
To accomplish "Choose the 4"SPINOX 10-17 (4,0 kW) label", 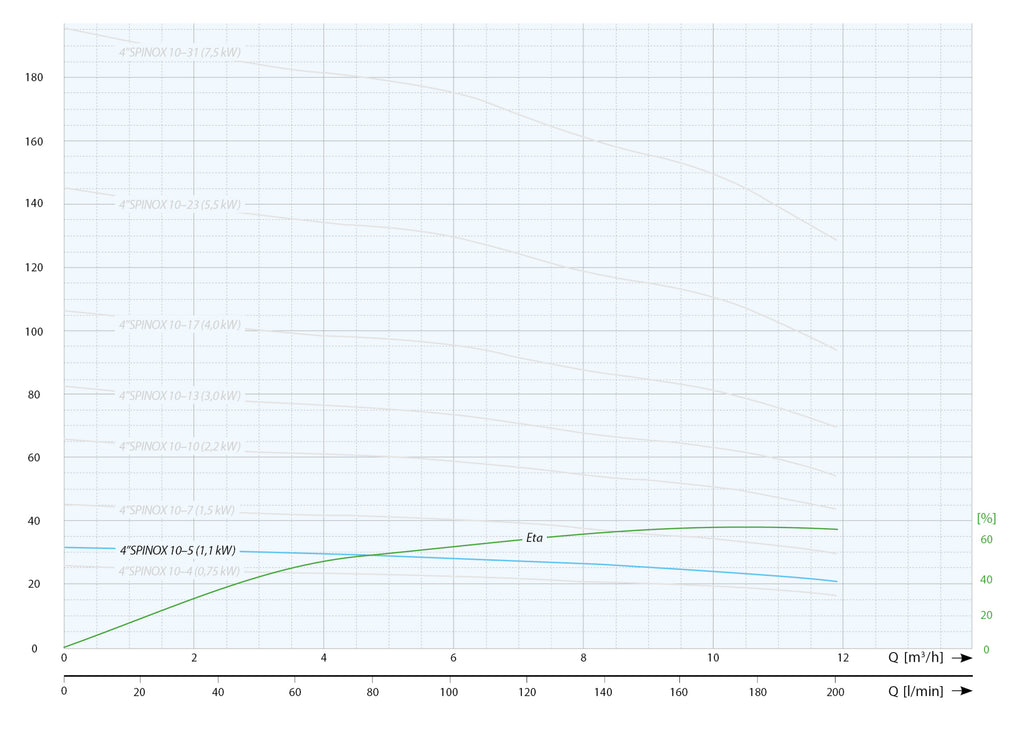I will (180, 325).
